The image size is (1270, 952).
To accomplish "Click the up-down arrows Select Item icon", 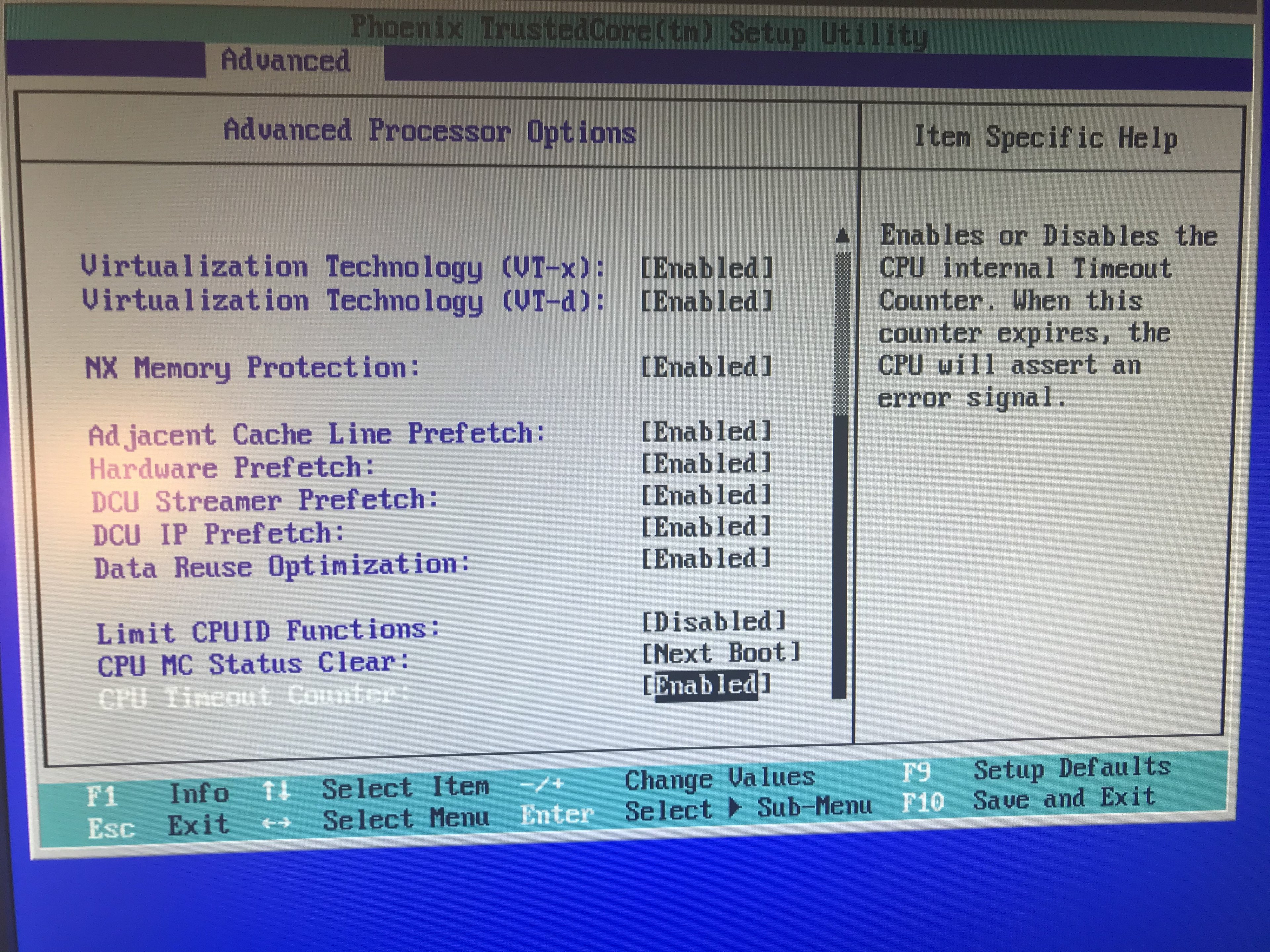I will click(276, 791).
